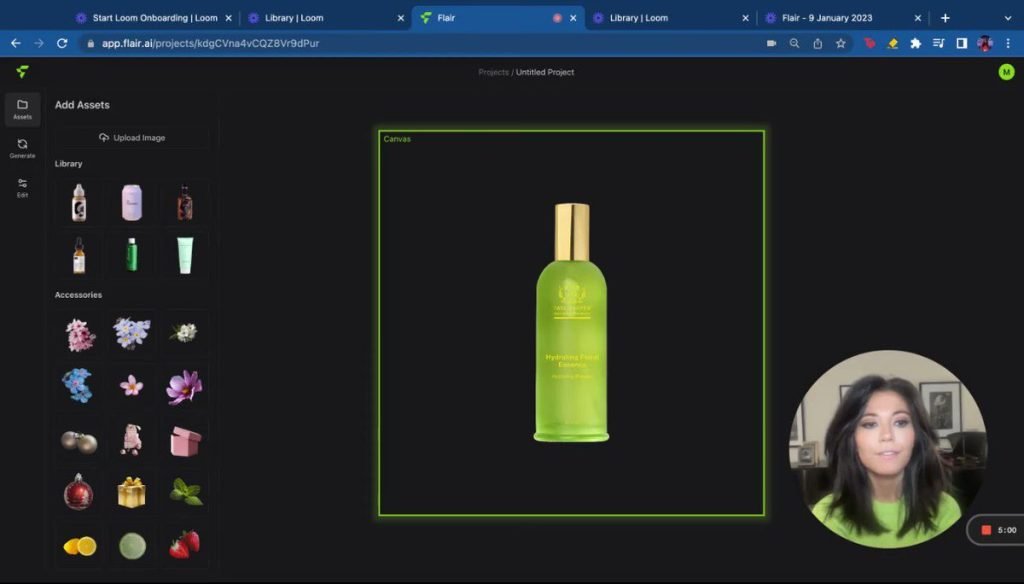Screen dimensions: 1024x584
Task: Open a new browser tab with the plus button
Action: tap(945, 18)
